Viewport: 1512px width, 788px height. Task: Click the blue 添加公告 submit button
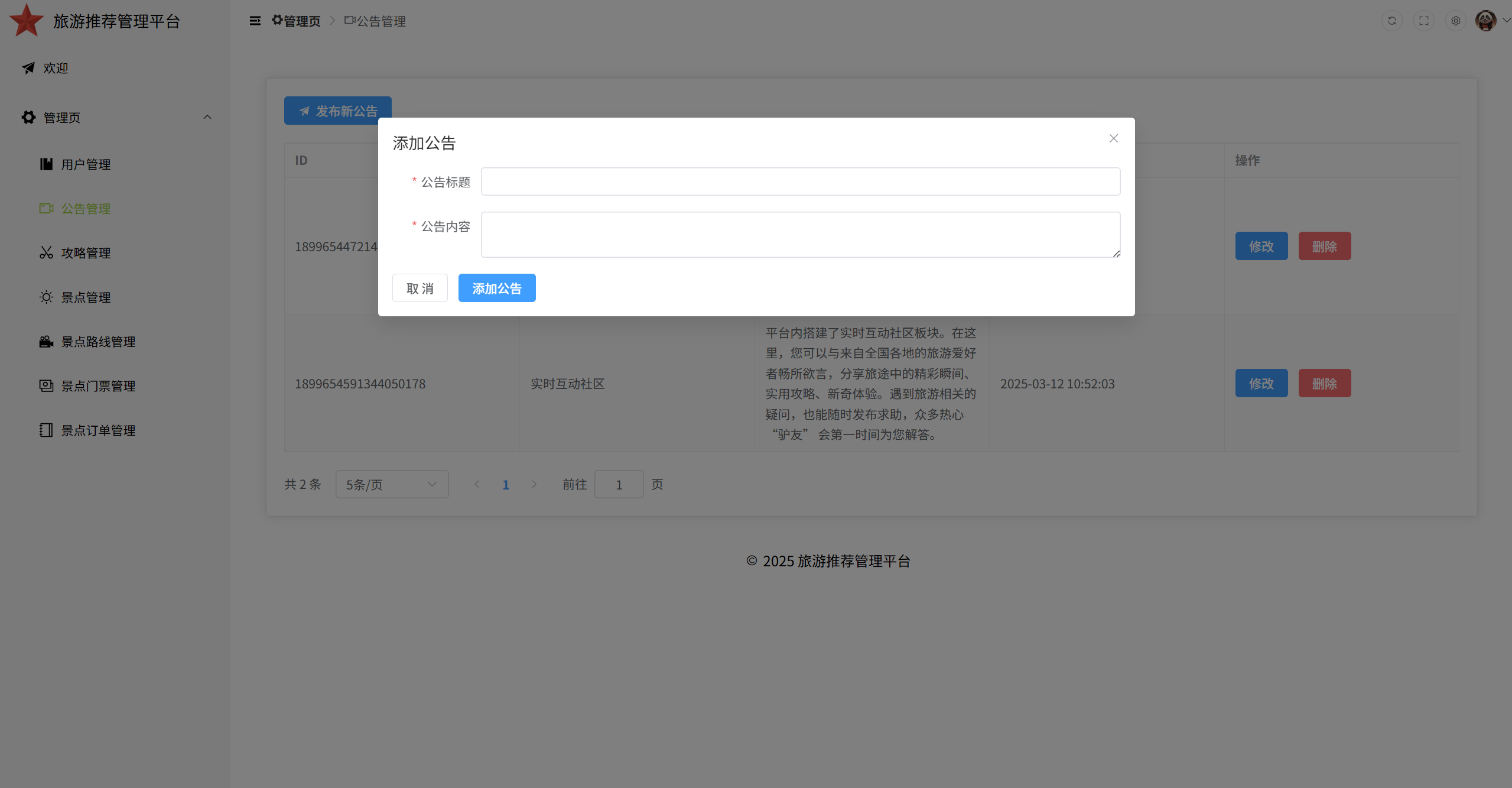click(497, 288)
